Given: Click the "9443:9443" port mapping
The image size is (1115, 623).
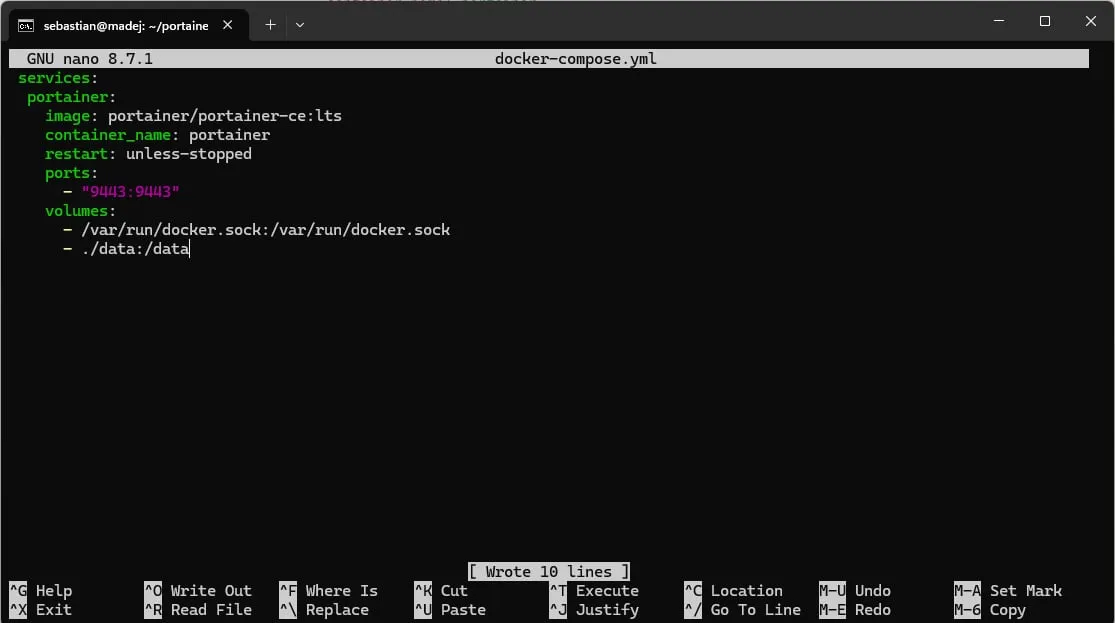Looking at the screenshot, I should (x=130, y=191).
